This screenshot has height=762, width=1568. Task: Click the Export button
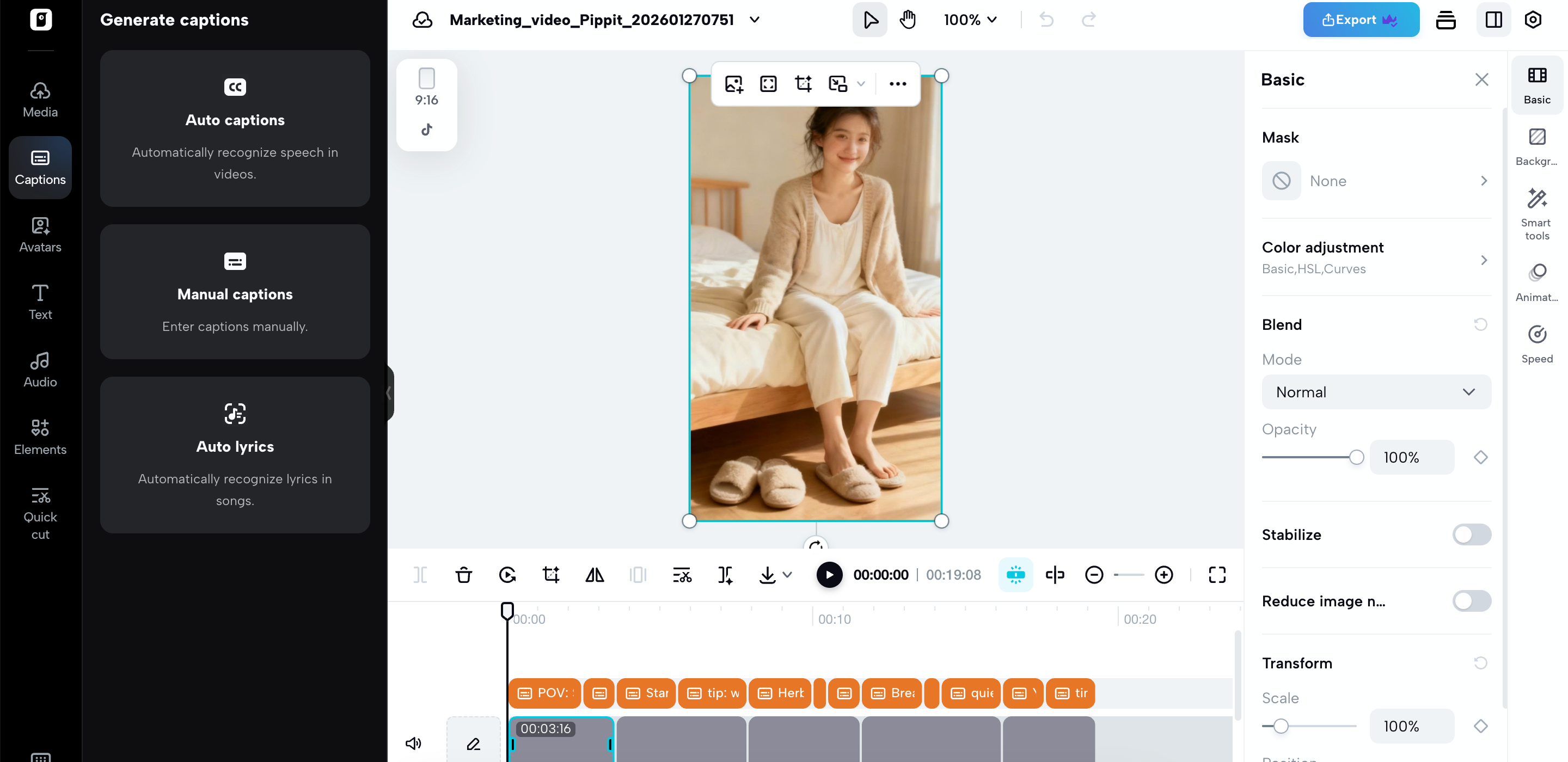(1361, 19)
